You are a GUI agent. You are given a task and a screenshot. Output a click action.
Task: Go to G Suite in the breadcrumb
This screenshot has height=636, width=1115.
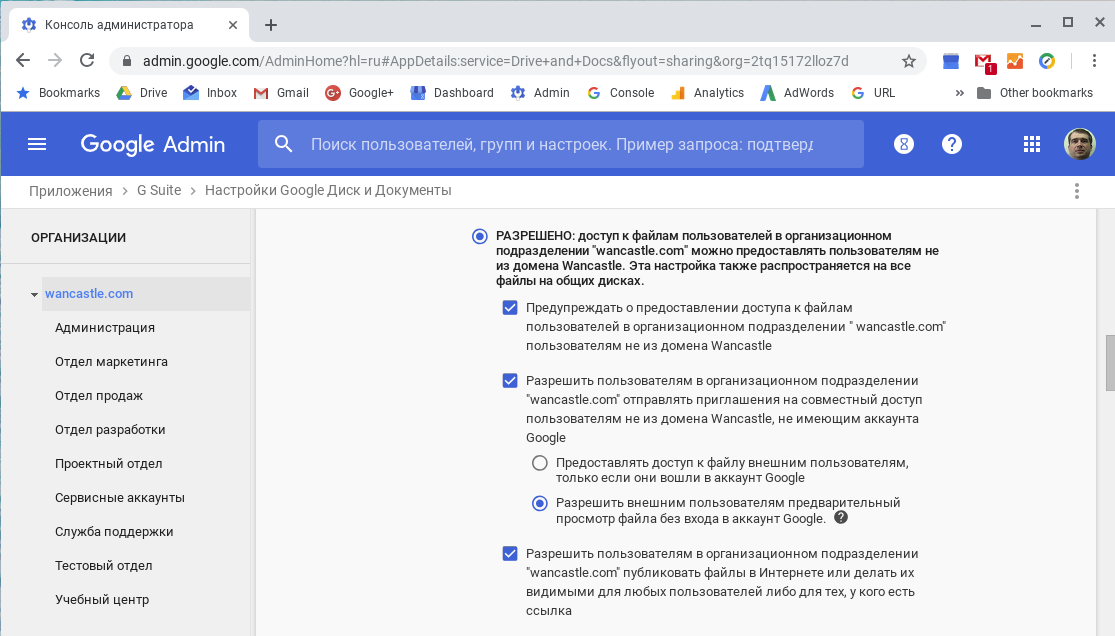(x=159, y=190)
